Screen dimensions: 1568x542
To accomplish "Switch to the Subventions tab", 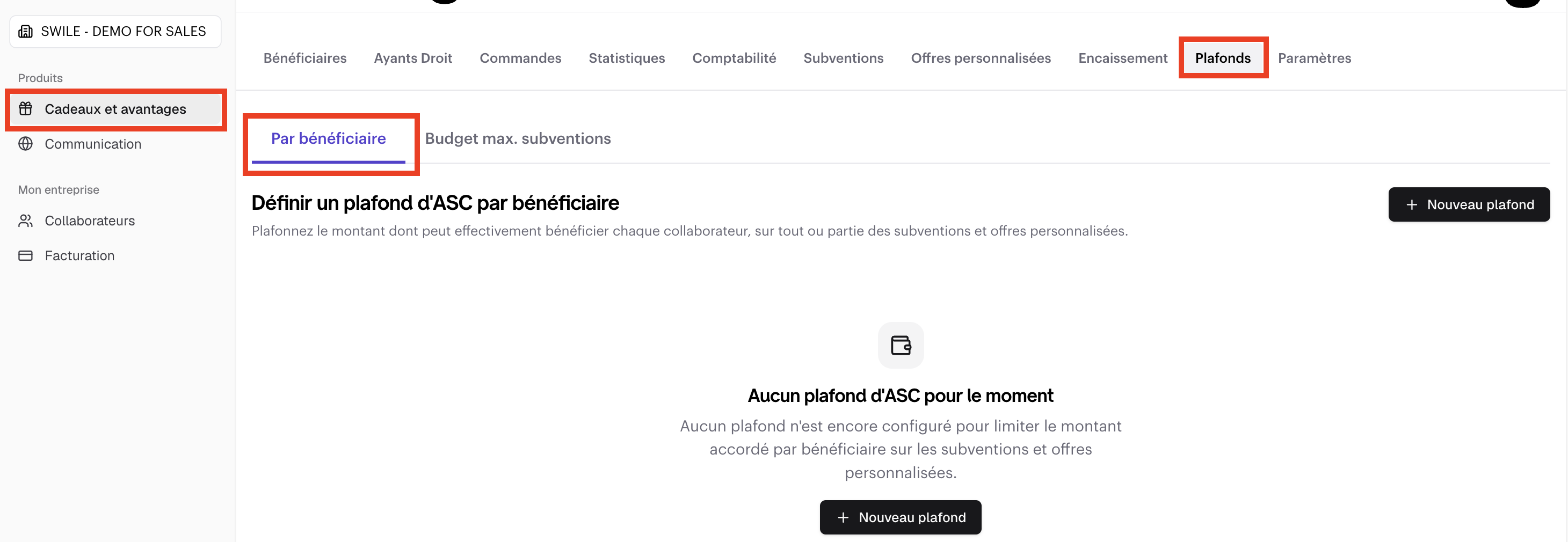I will (x=844, y=58).
